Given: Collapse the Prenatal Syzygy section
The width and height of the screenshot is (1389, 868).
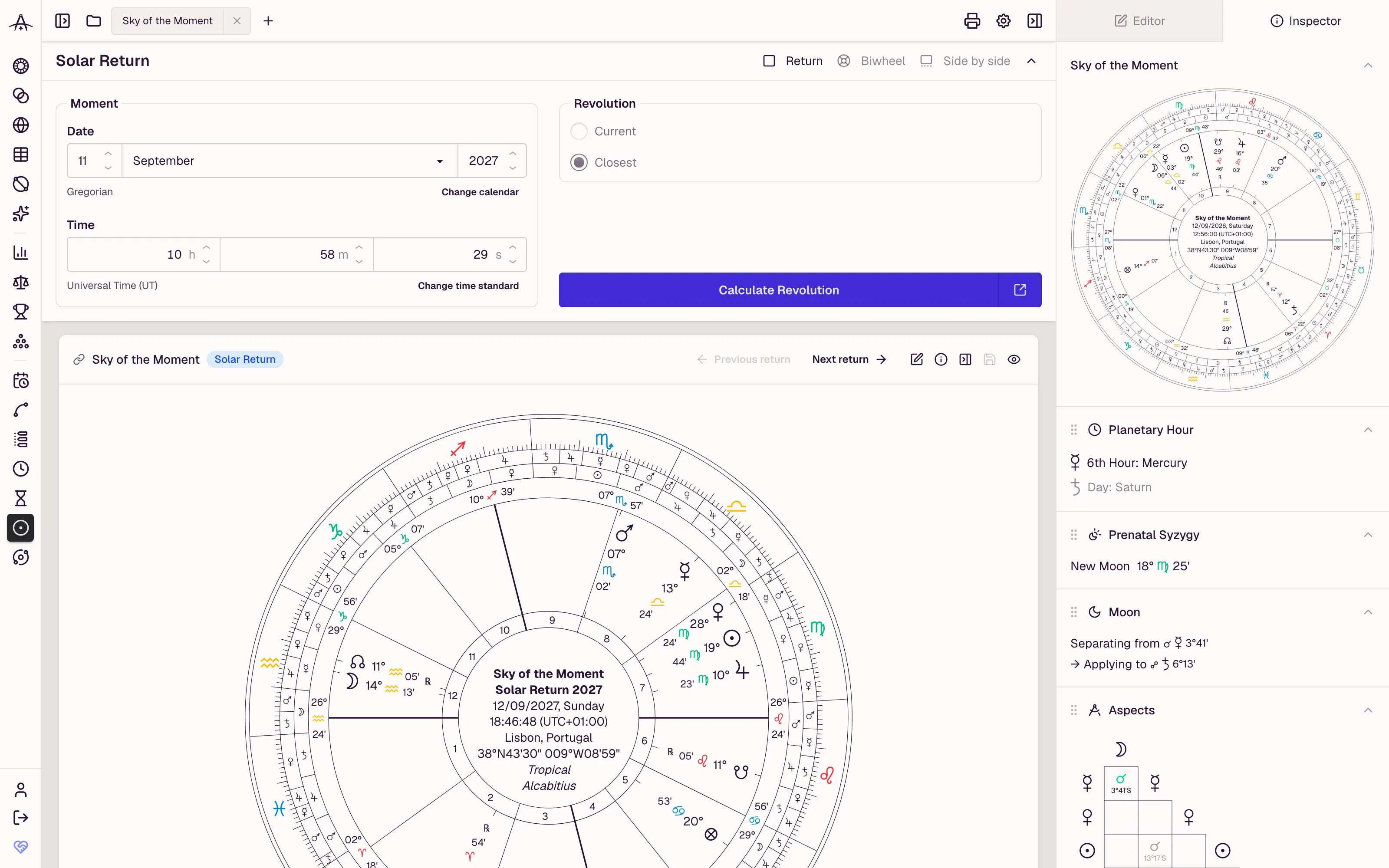Looking at the screenshot, I should [x=1368, y=535].
